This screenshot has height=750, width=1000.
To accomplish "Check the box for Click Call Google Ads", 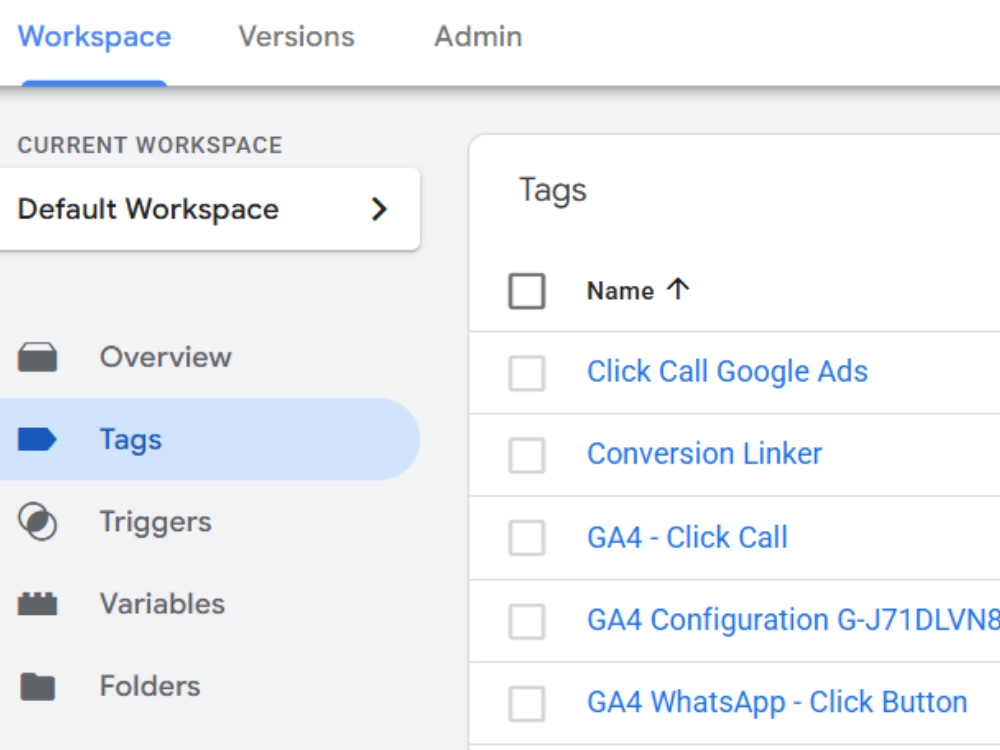I will (x=527, y=373).
